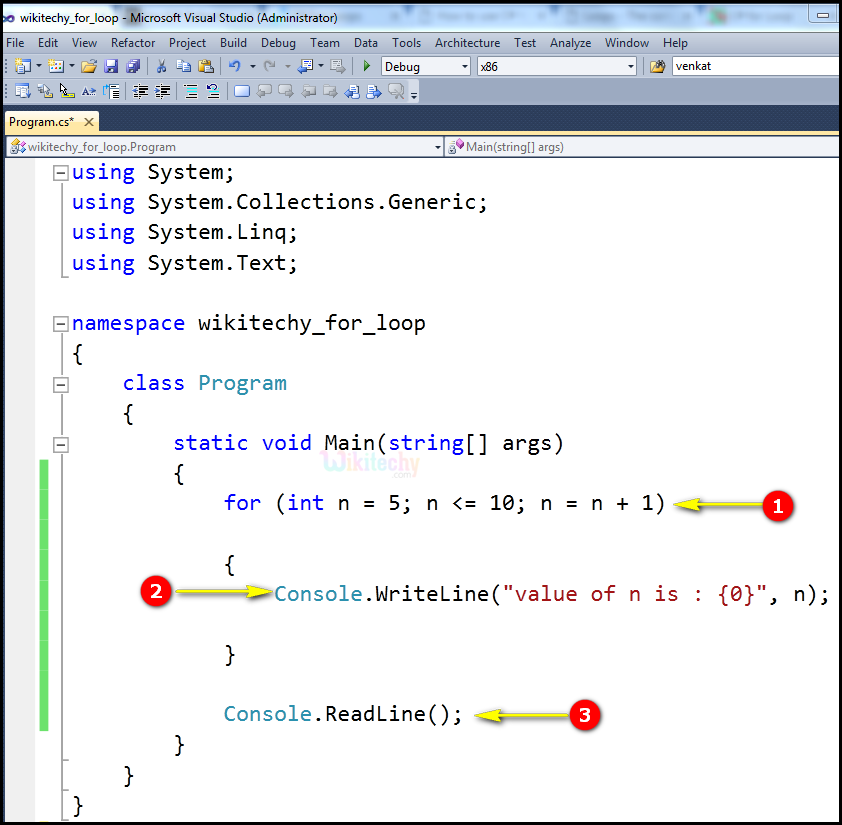Screen dimensions: 842x825
Task: Open the Architecture menu
Action: [x=467, y=43]
